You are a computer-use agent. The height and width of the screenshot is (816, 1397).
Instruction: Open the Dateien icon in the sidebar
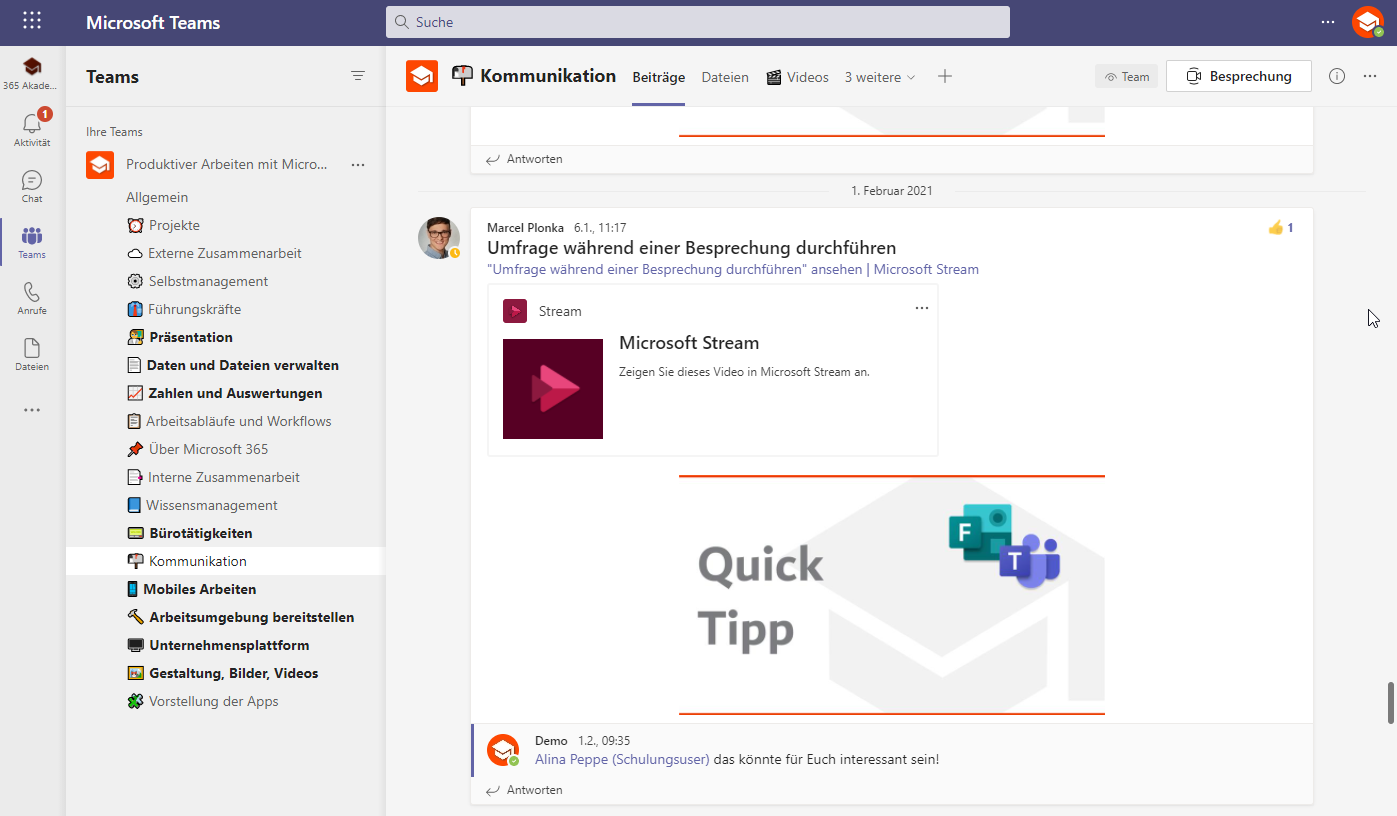[32, 348]
